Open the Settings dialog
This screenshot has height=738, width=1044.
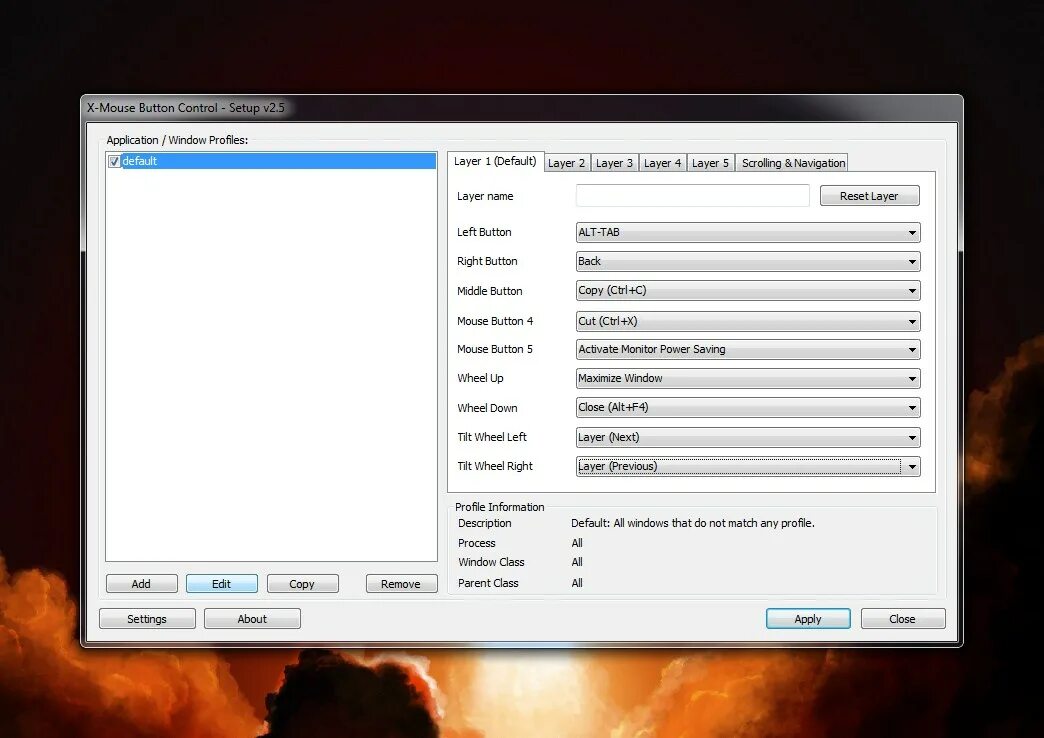point(147,619)
